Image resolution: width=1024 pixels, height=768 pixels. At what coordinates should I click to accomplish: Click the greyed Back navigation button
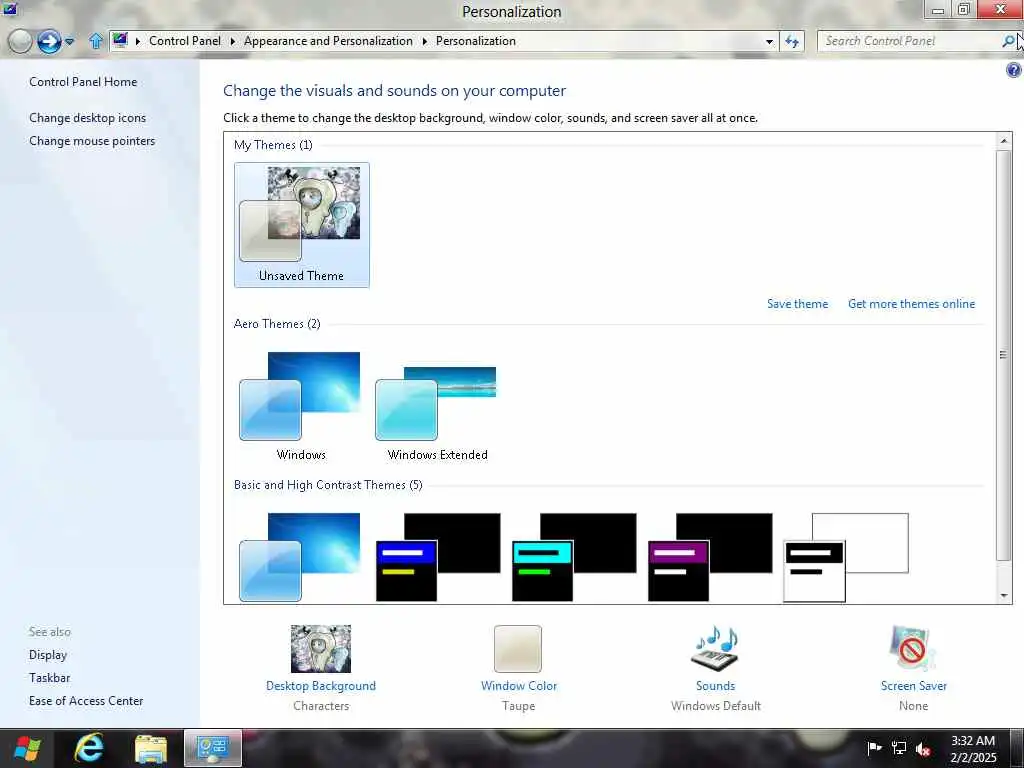tap(20, 42)
